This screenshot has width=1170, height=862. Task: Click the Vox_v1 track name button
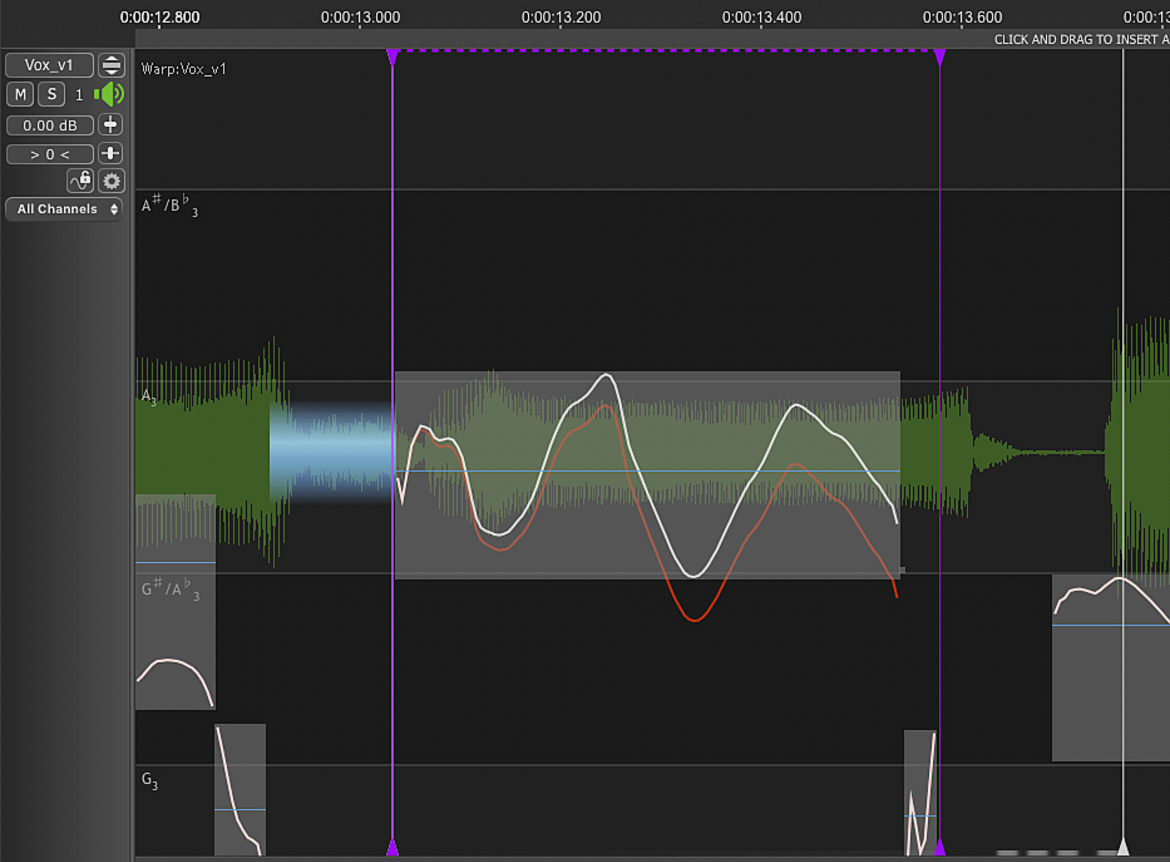point(49,65)
